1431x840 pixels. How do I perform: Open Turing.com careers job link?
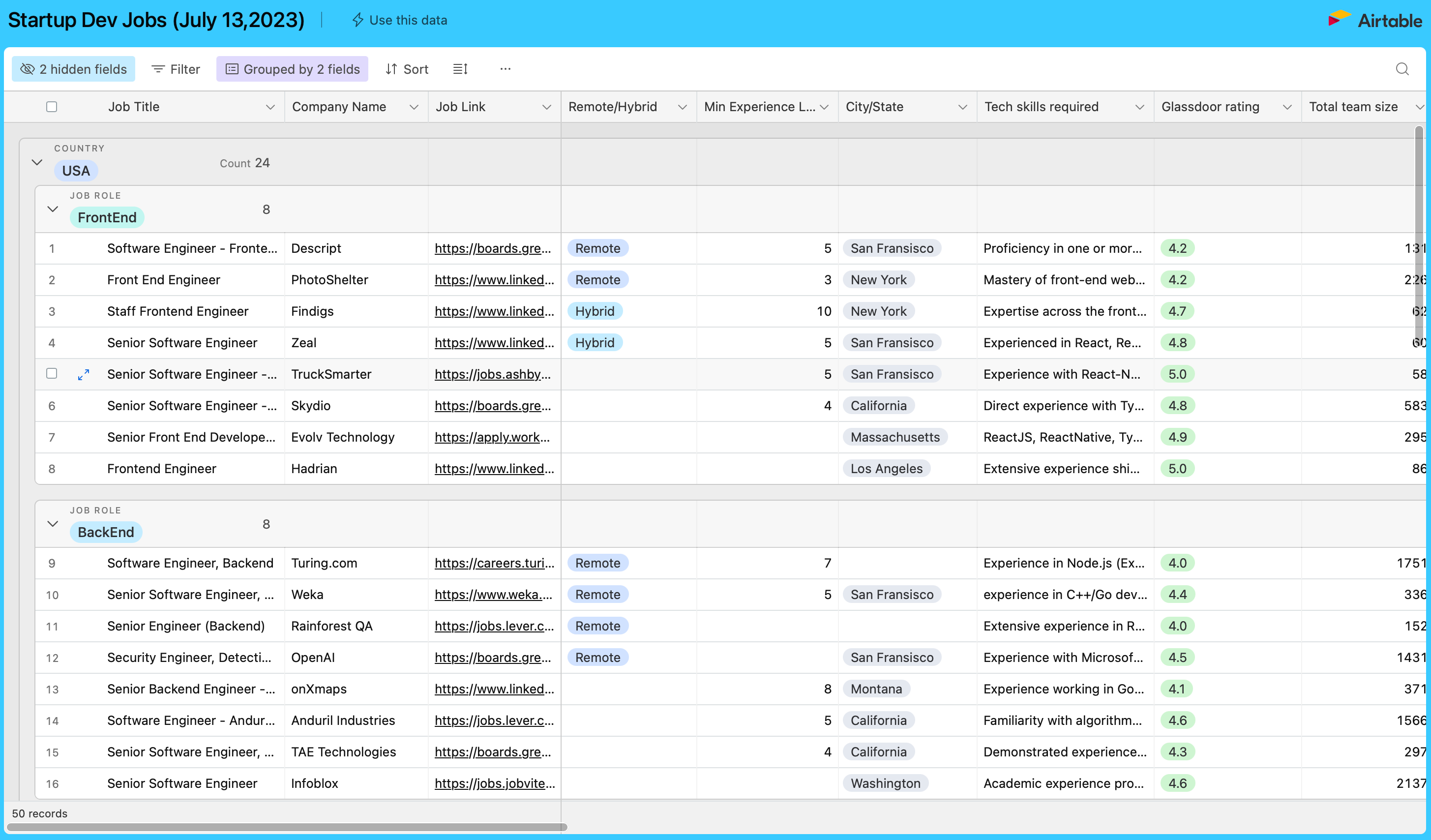point(494,563)
